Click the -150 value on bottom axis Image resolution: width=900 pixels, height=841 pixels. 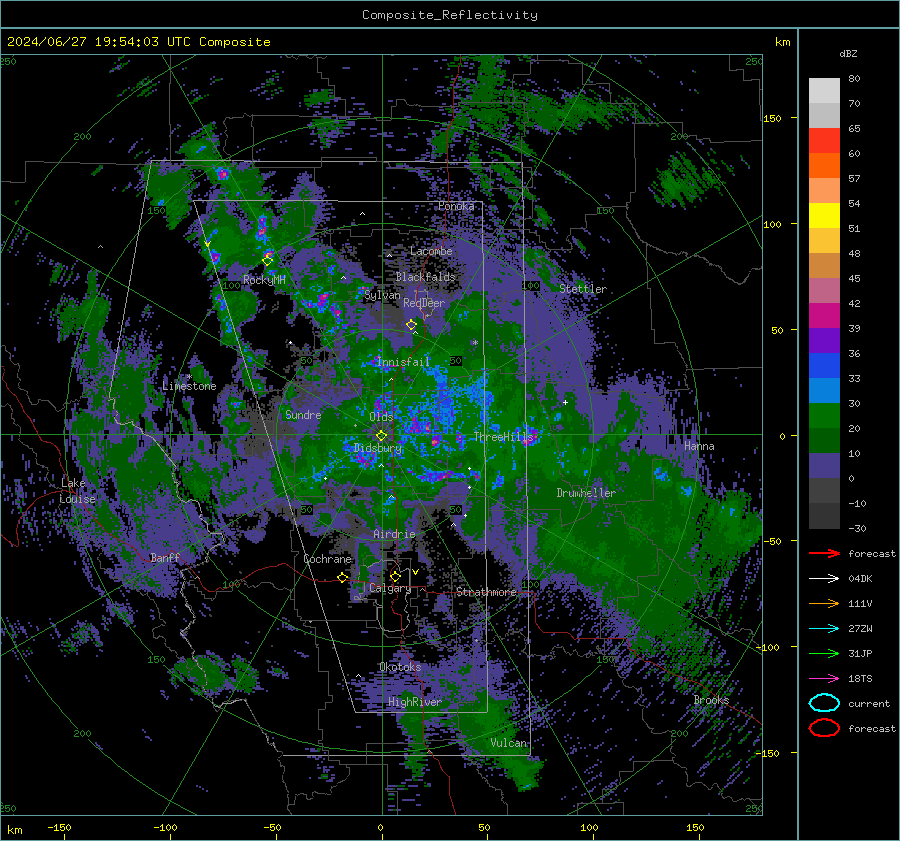59,827
